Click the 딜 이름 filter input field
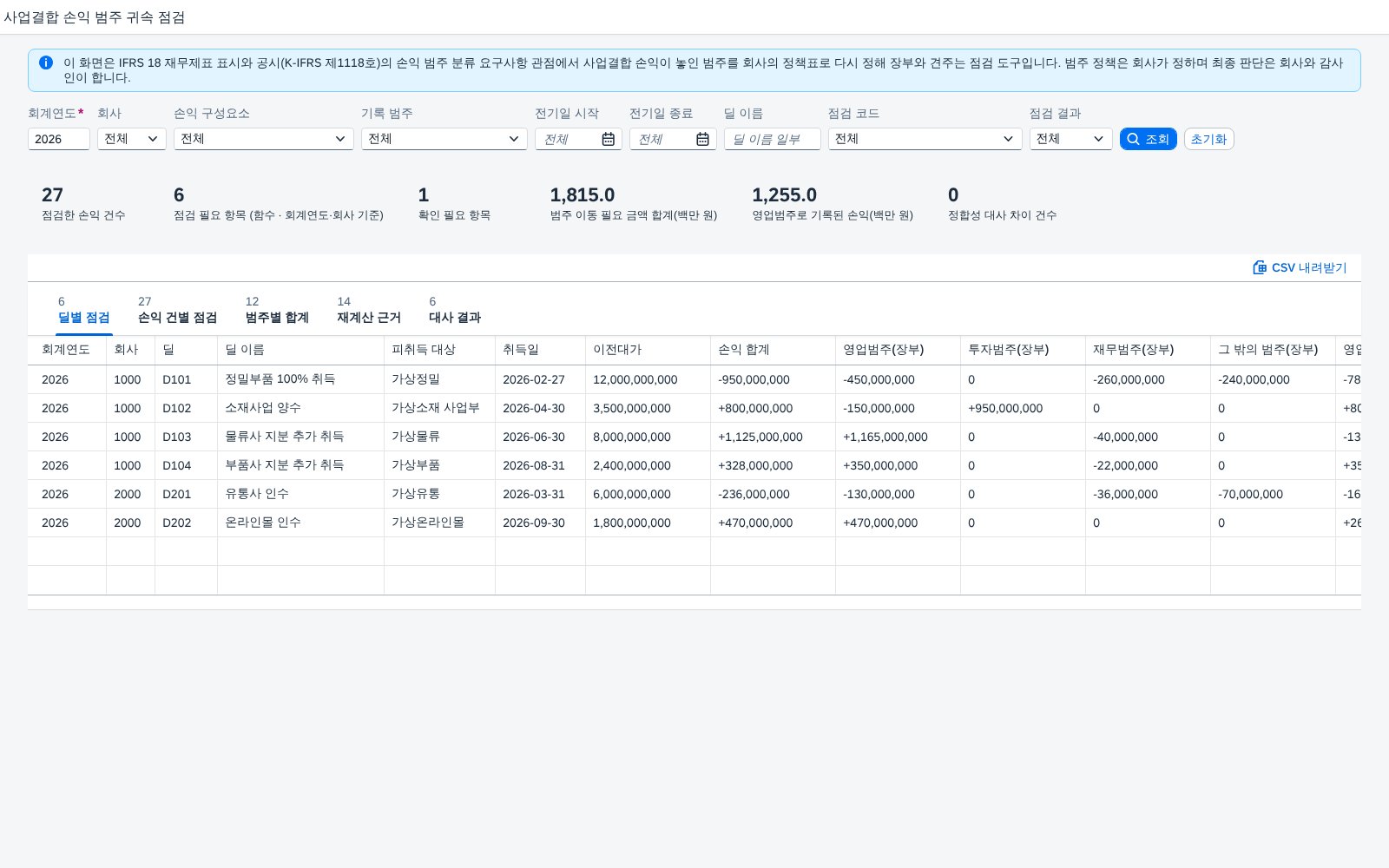Viewport: 1389px width, 868px height. click(x=772, y=139)
